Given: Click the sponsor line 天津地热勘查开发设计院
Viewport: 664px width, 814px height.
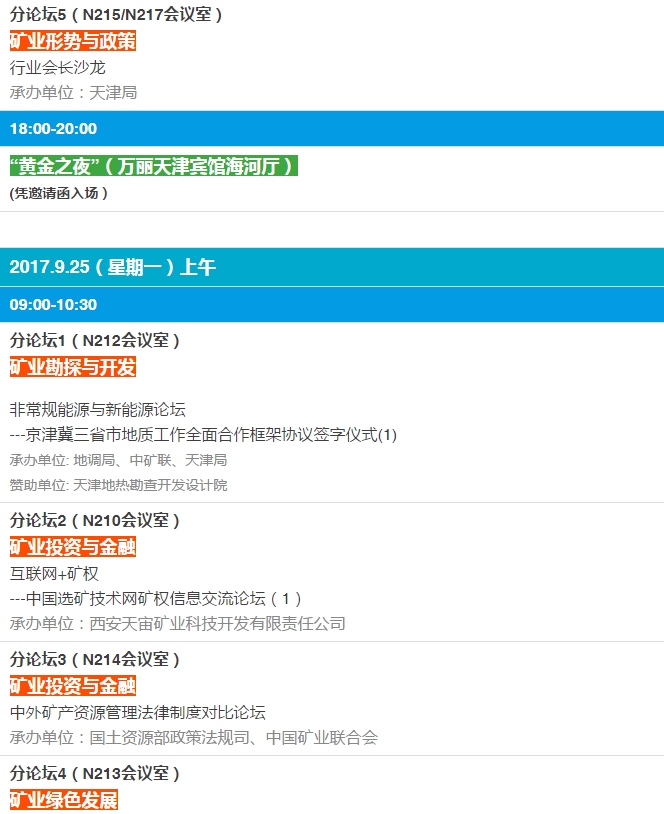Looking at the screenshot, I should pos(118,485).
